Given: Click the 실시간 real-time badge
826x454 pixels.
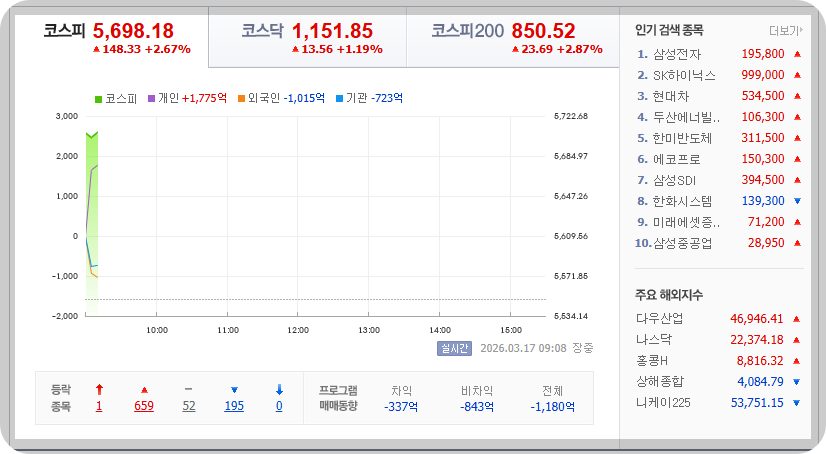Looking at the screenshot, I should pos(454,349).
